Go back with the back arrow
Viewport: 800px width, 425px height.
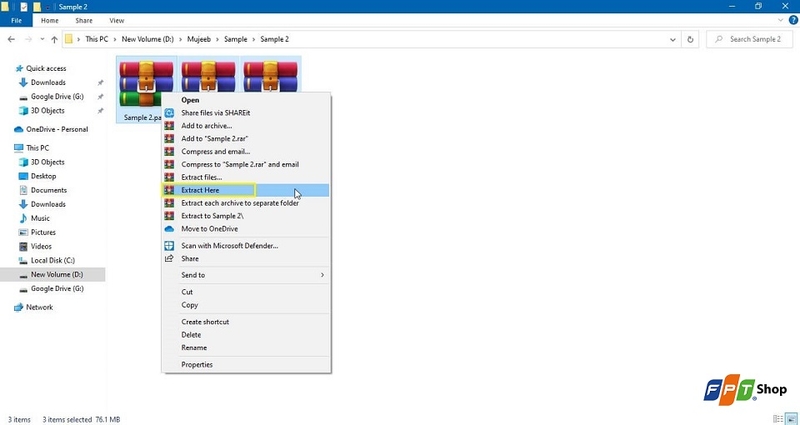coord(12,39)
